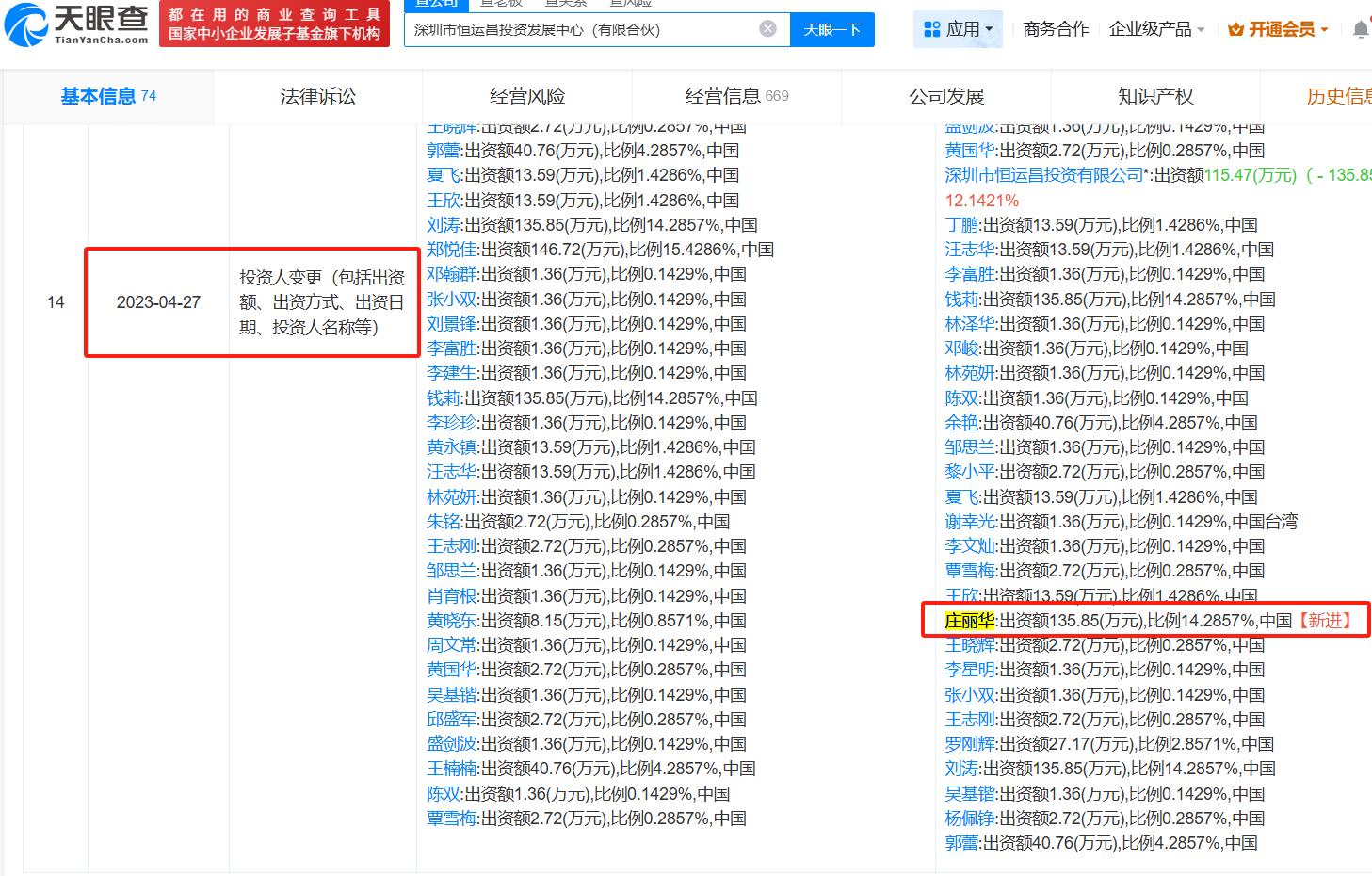
Task: Click the notification bell icon
Action: 1362,28
